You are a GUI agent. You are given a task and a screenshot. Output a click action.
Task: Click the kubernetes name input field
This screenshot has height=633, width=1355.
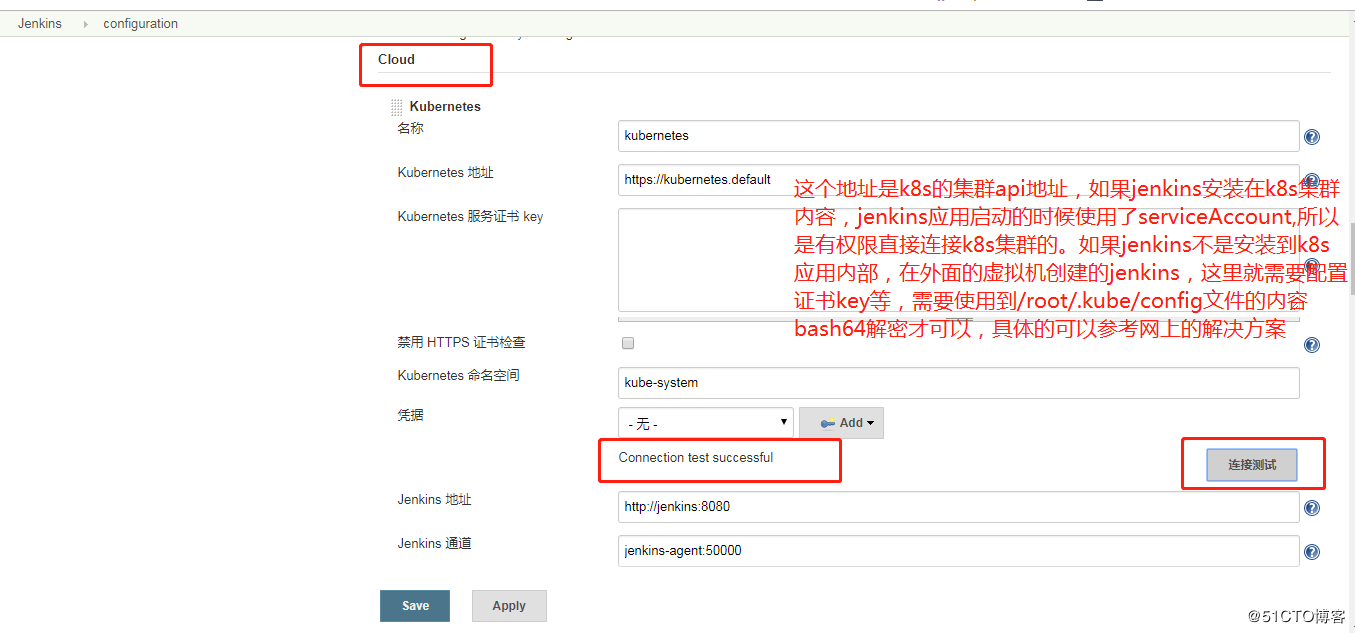point(957,135)
